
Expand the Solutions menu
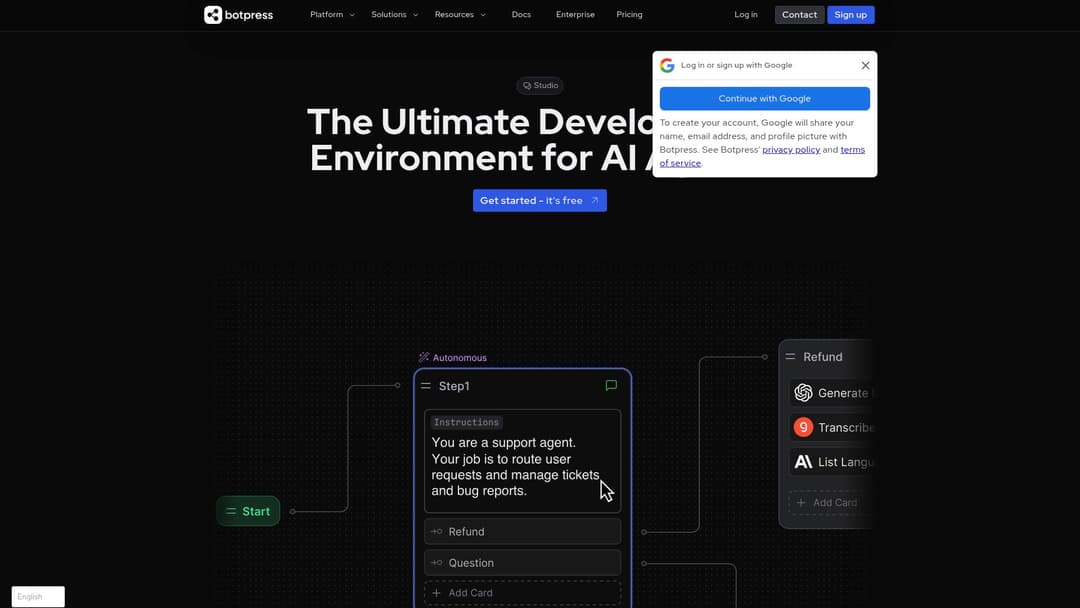tap(394, 14)
